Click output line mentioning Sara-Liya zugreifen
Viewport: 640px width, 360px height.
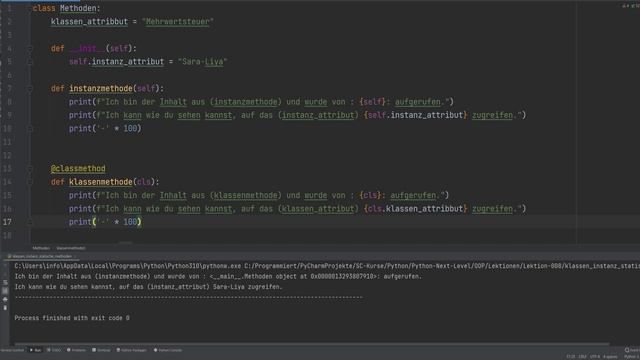click(x=148, y=287)
